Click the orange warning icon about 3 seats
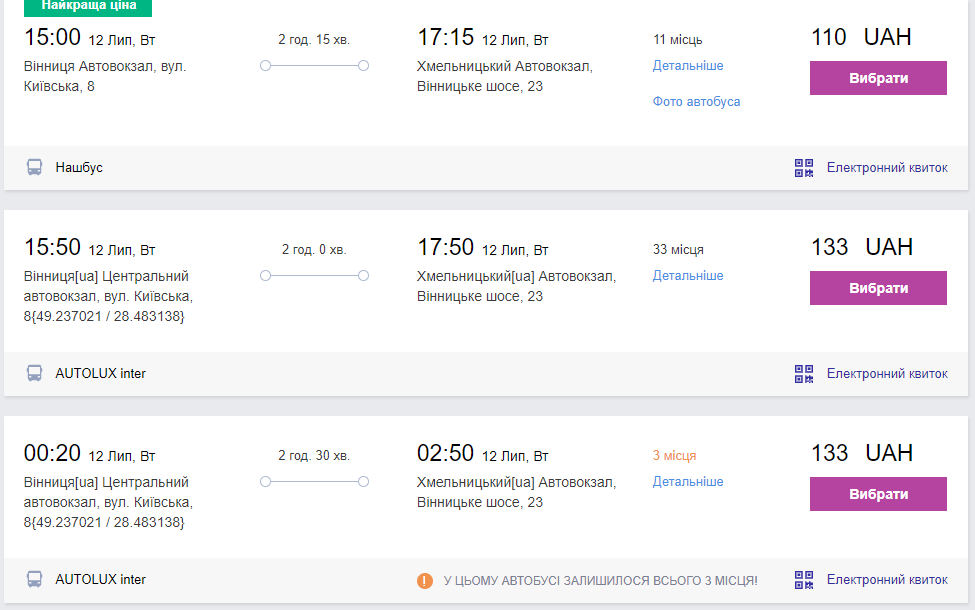The width and height of the screenshot is (975, 610). 425,580
